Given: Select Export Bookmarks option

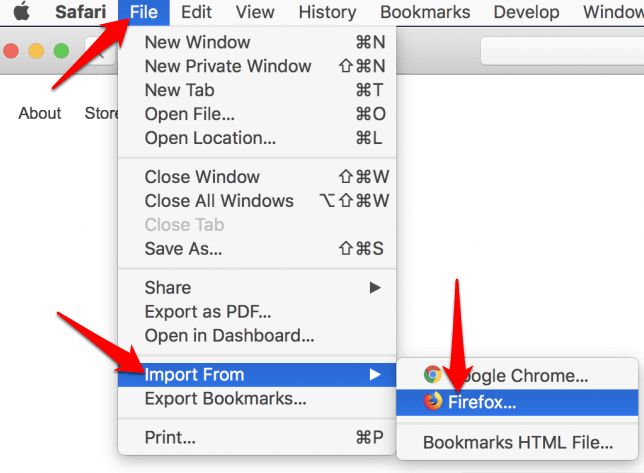Looking at the screenshot, I should (225, 399).
